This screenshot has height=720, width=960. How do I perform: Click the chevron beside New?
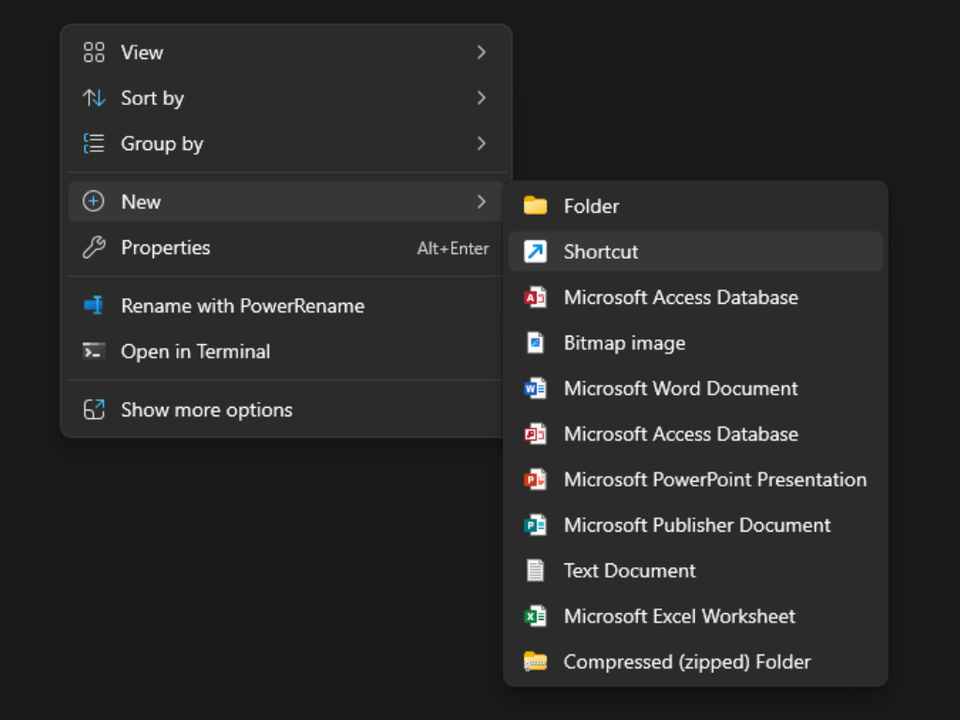point(481,202)
